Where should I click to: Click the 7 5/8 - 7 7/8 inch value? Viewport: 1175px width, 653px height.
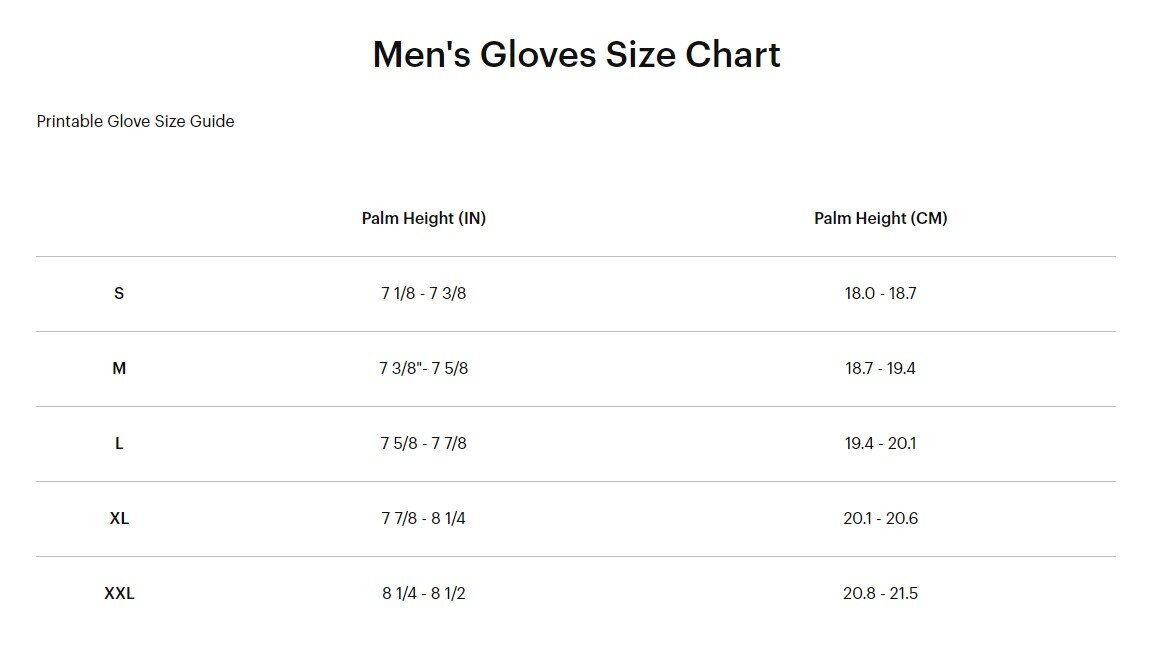(423, 444)
